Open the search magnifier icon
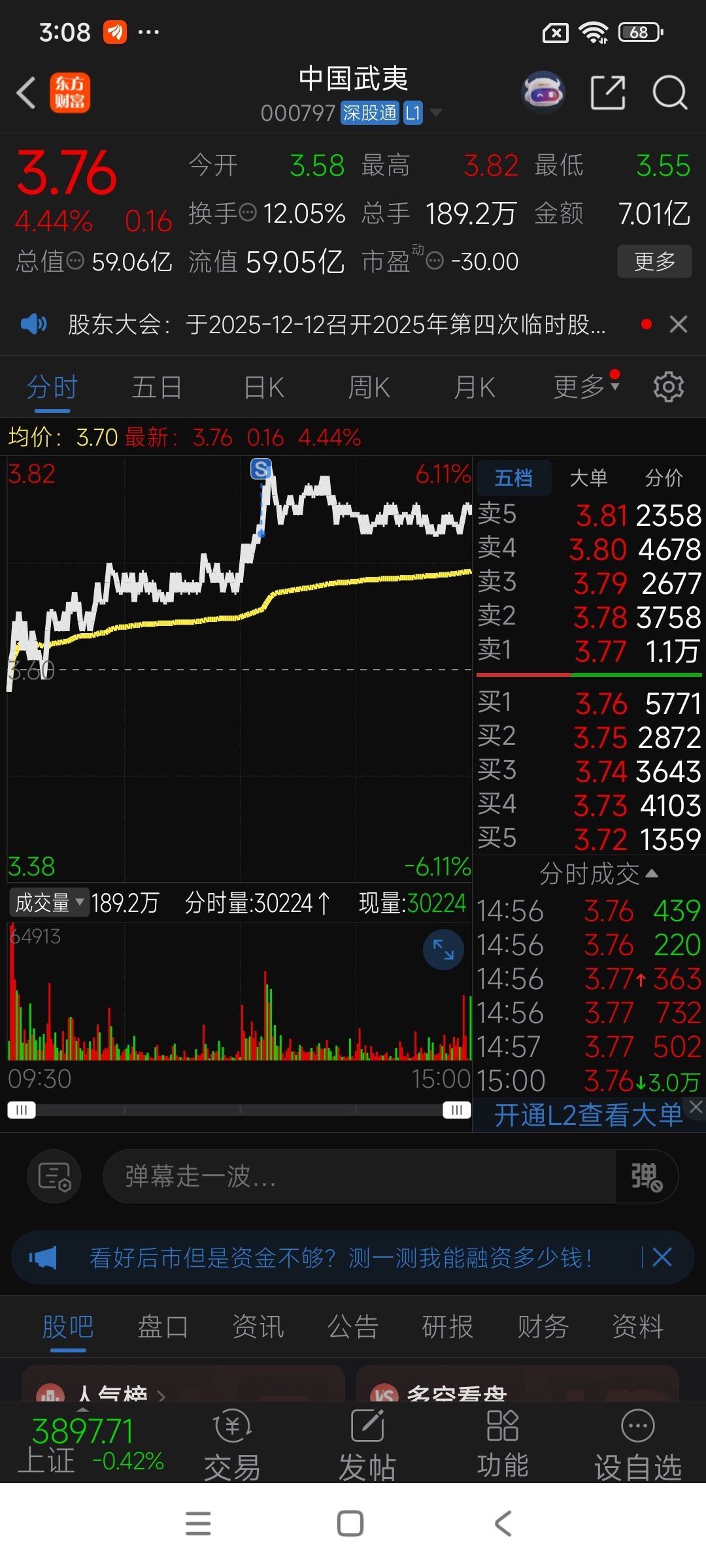 [x=670, y=93]
